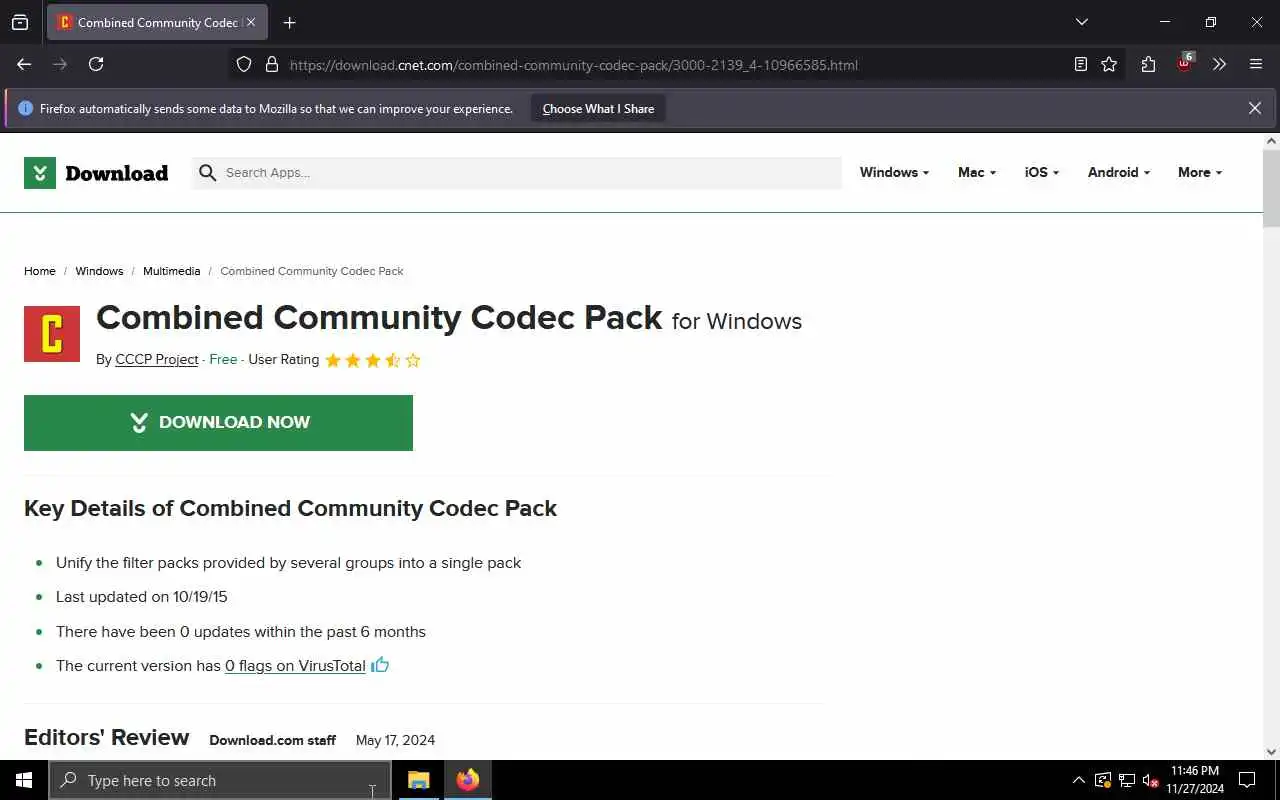
Task: Click the Download.com logo
Action: 96,173
